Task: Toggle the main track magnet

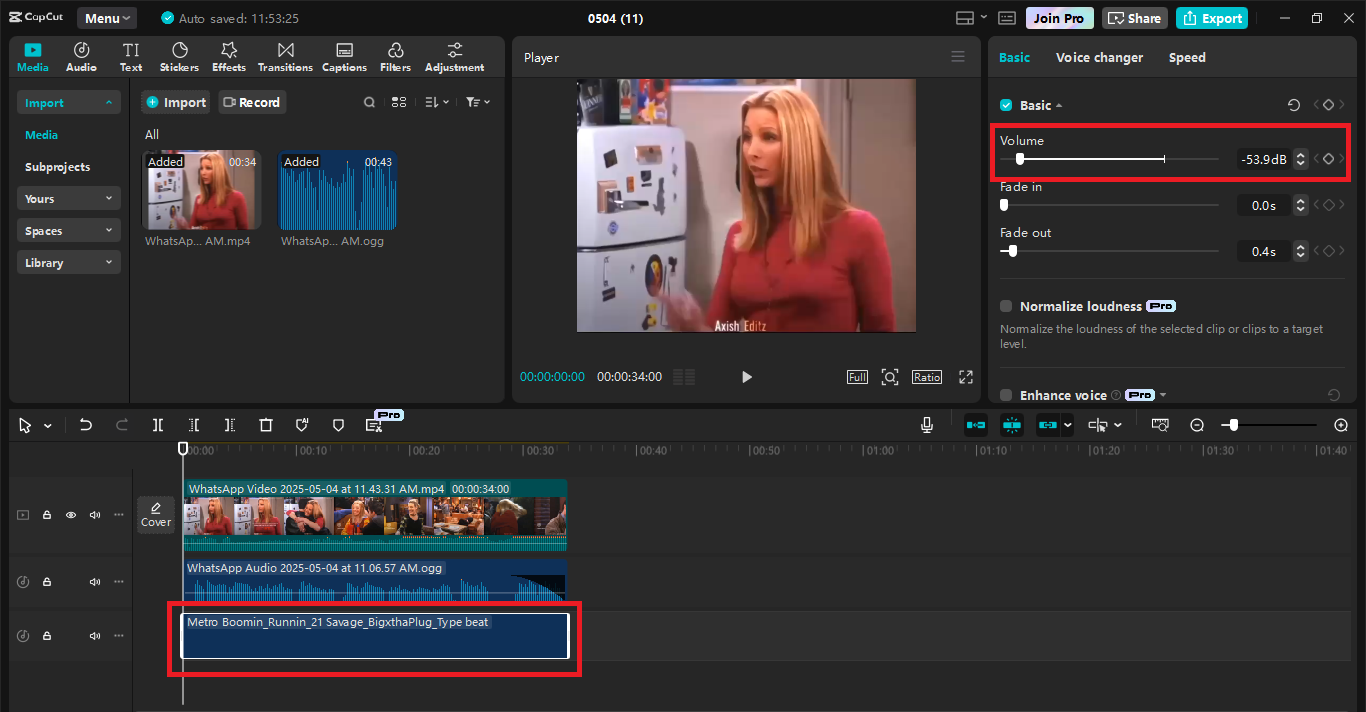Action: (x=976, y=425)
